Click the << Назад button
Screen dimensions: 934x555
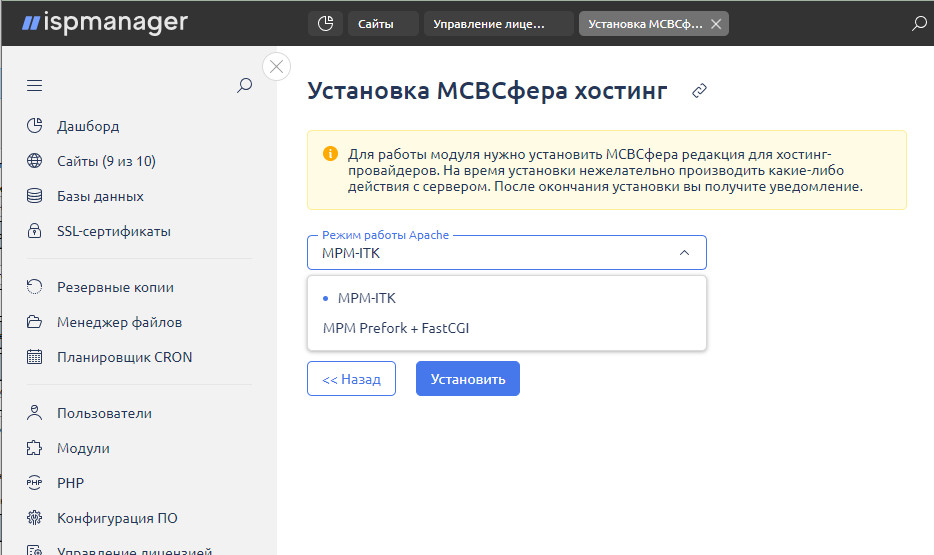point(351,379)
